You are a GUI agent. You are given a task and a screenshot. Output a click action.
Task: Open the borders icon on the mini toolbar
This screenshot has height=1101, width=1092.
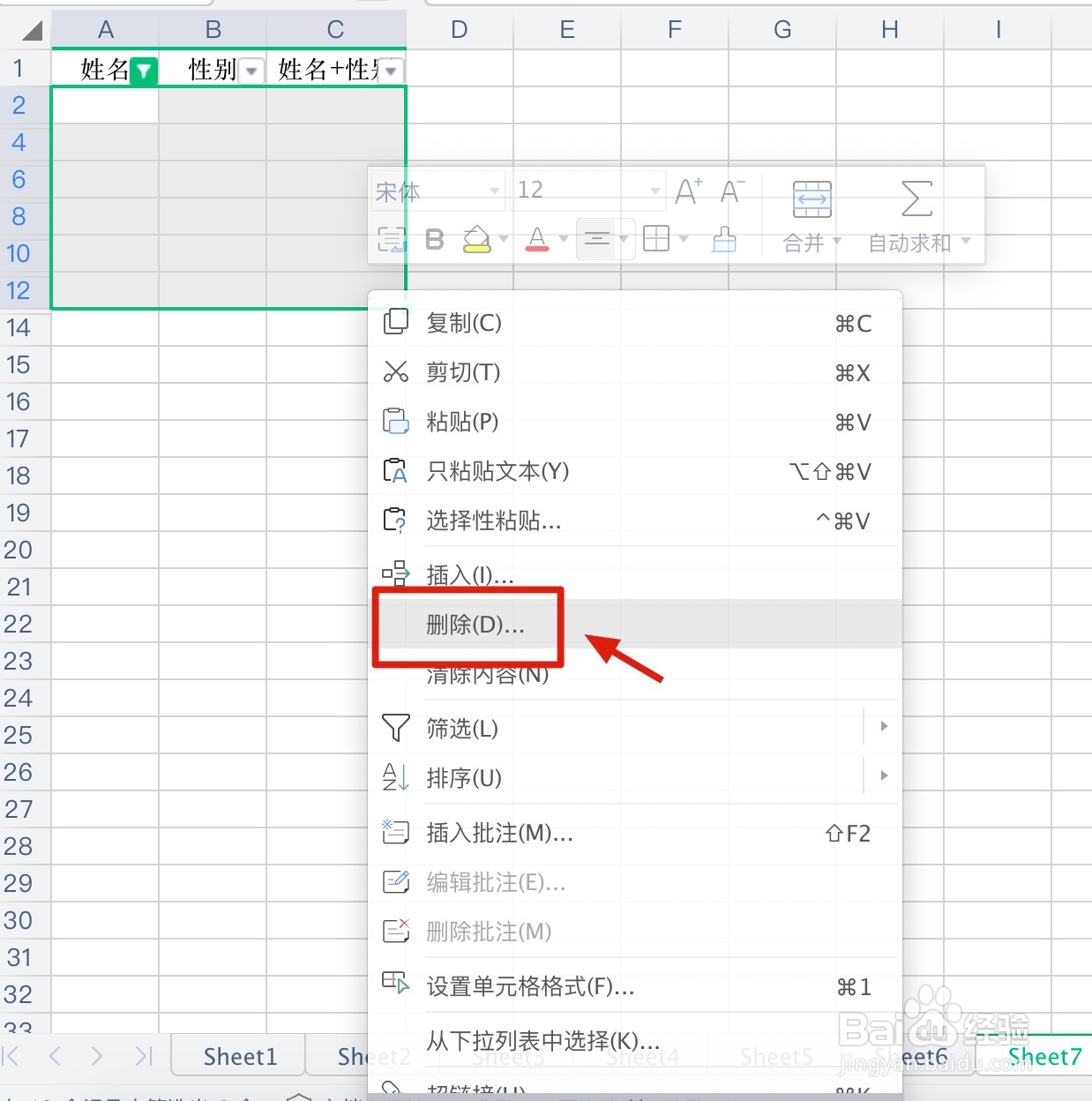point(656,238)
